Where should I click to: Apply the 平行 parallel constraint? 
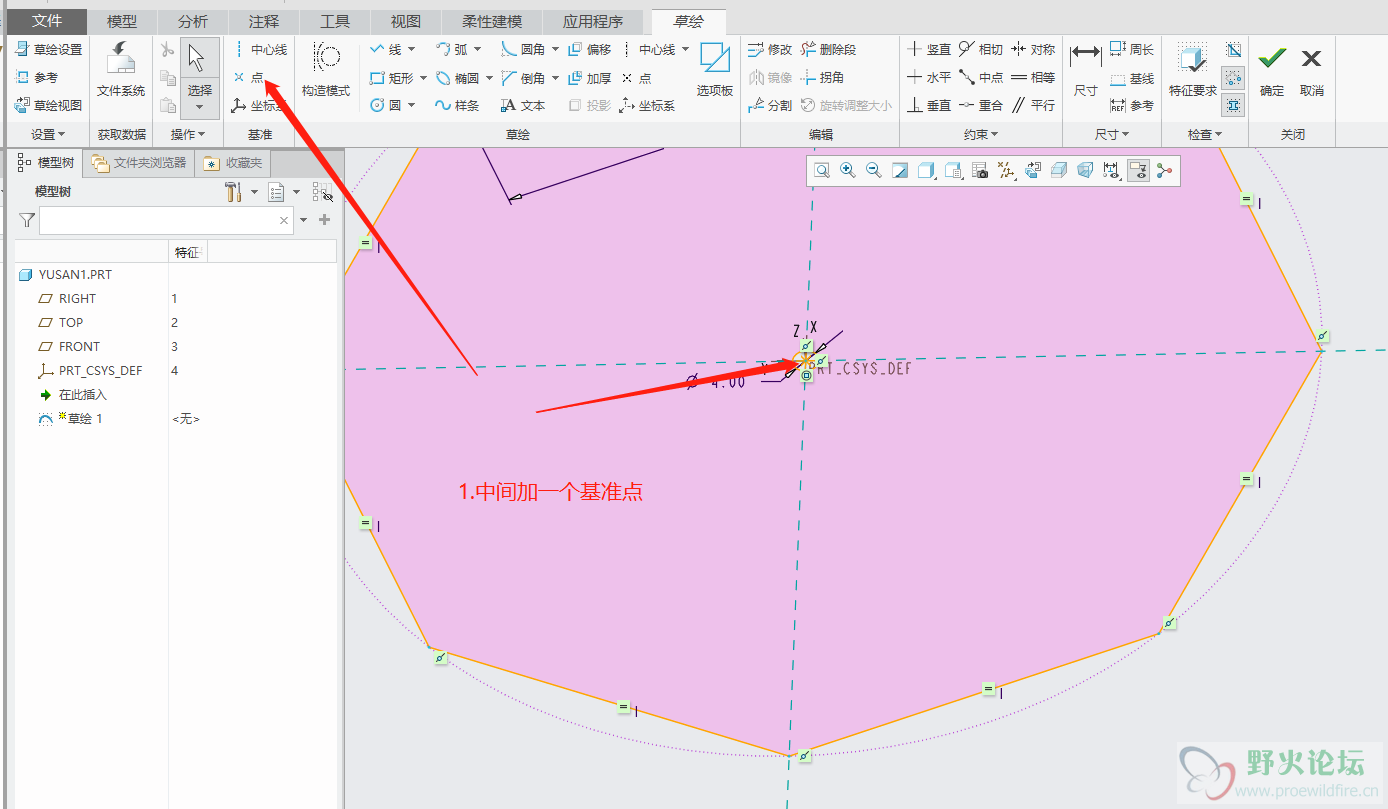[x=1033, y=105]
